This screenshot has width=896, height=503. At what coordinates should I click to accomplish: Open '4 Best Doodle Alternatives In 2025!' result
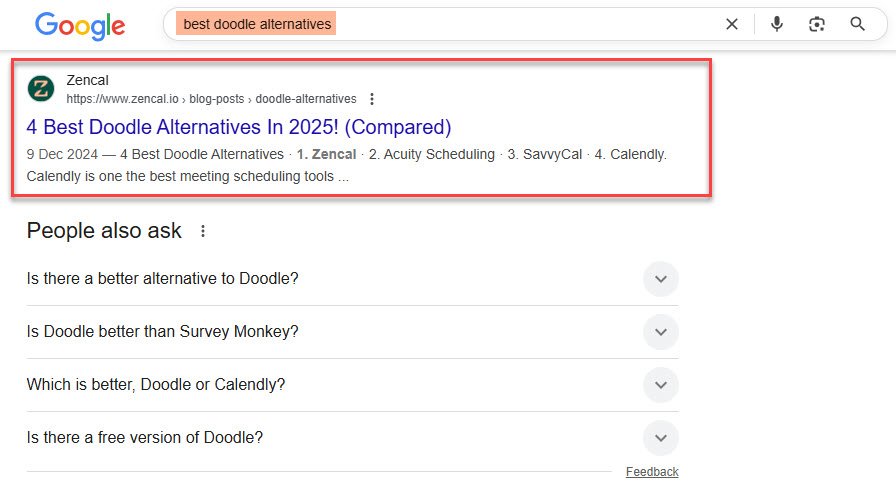pos(239,127)
